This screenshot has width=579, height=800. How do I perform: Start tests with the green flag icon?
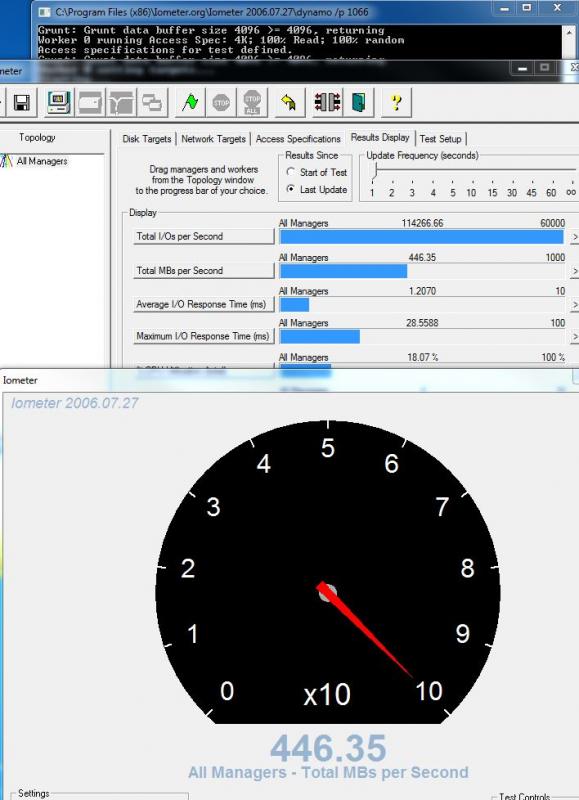click(x=190, y=103)
